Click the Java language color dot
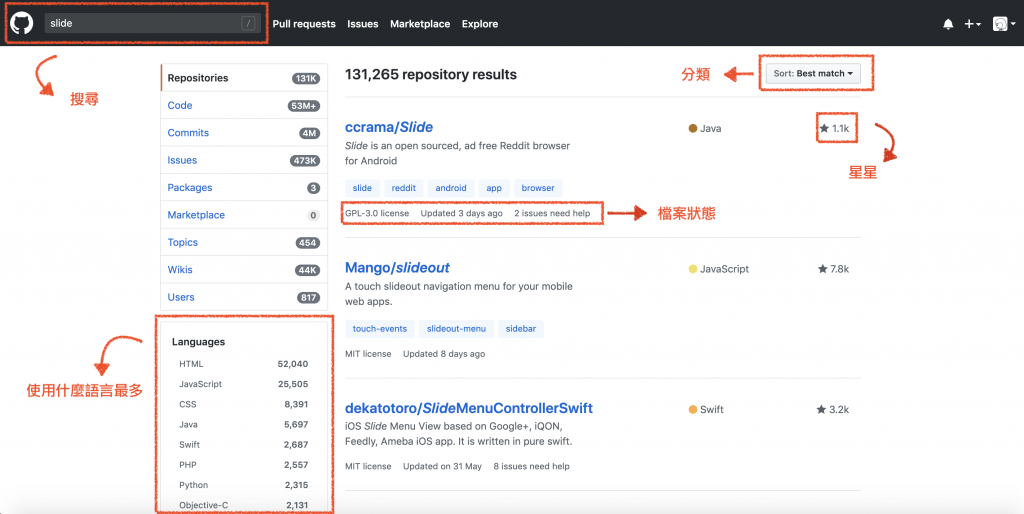Viewport: 1024px width, 514px height. [x=693, y=129]
